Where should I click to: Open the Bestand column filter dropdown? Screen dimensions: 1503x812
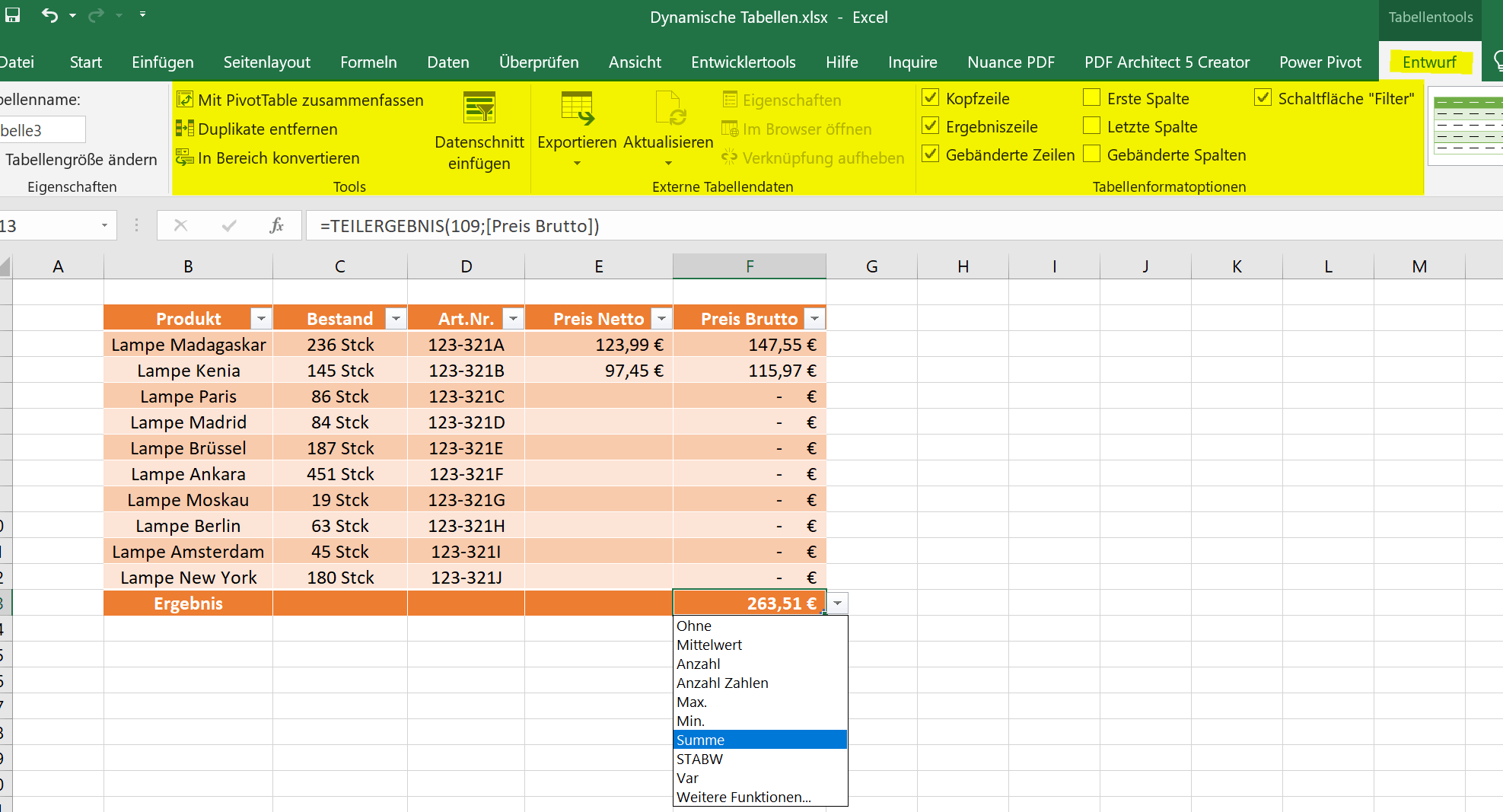(396, 319)
